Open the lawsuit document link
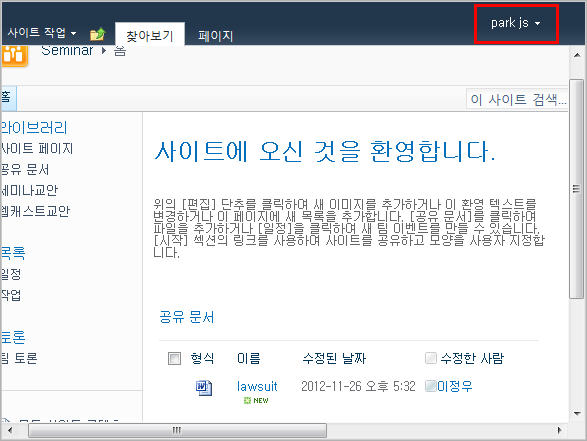This screenshot has width=587, height=441. click(x=257, y=386)
